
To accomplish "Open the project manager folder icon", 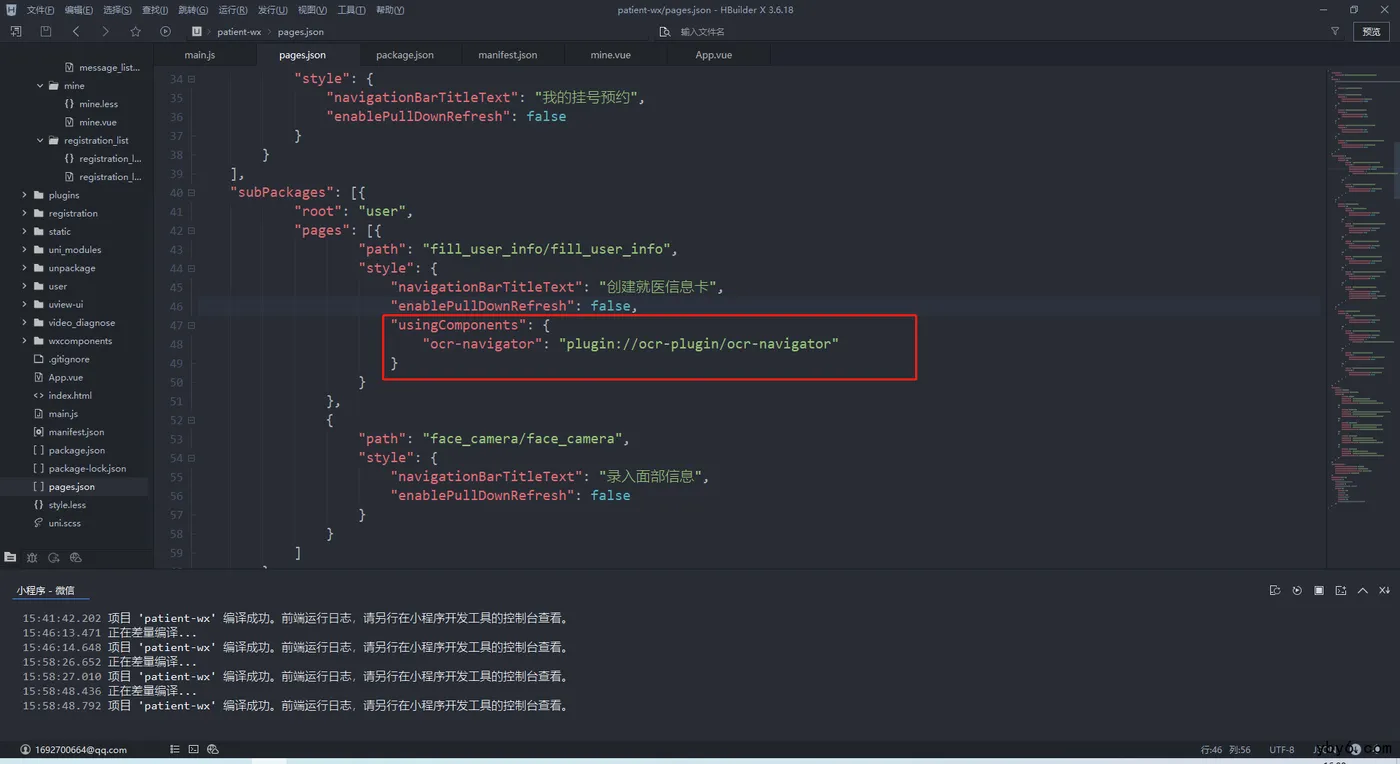I will click(10, 557).
